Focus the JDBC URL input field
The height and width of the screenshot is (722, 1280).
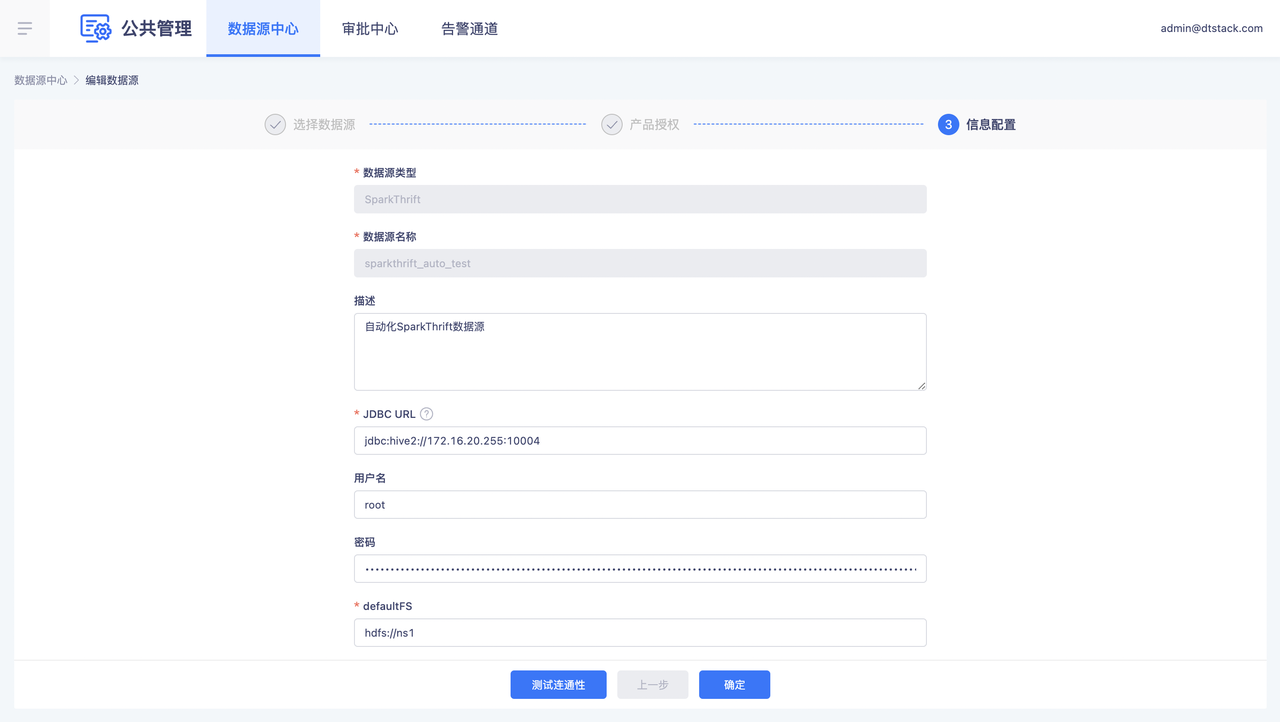point(640,441)
